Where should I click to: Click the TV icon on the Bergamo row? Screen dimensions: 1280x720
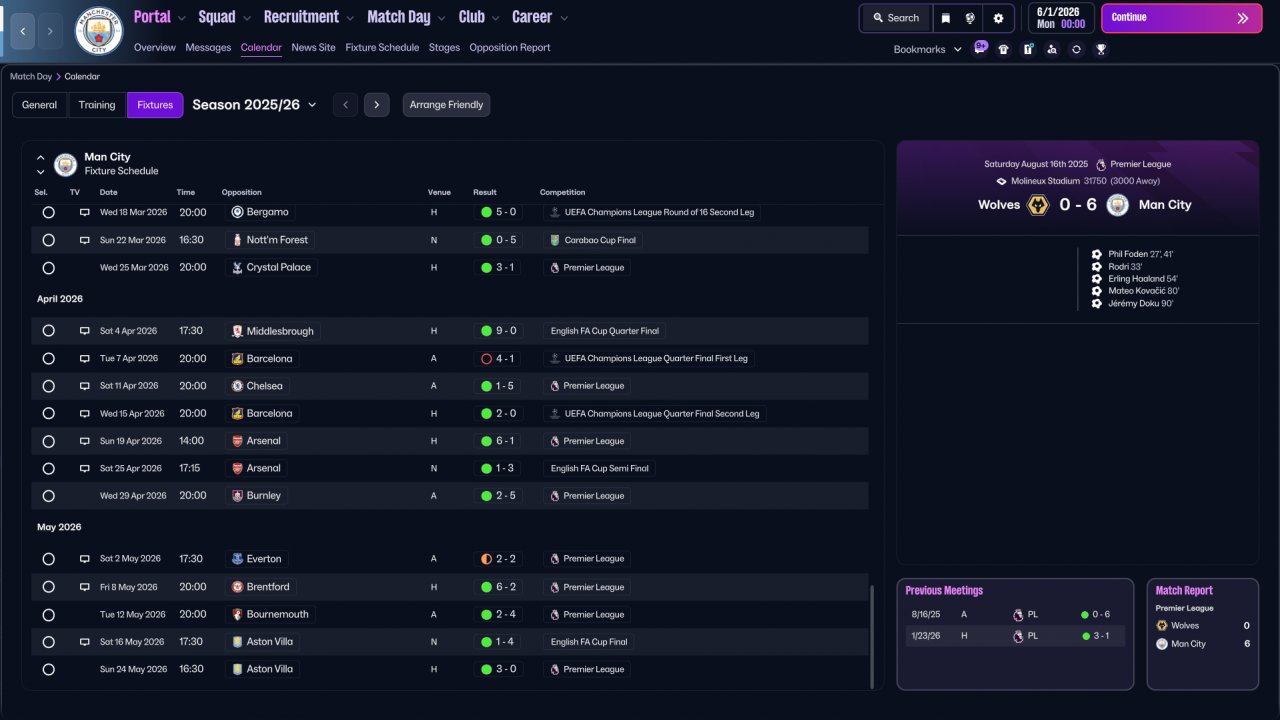pyautogui.click(x=85, y=212)
